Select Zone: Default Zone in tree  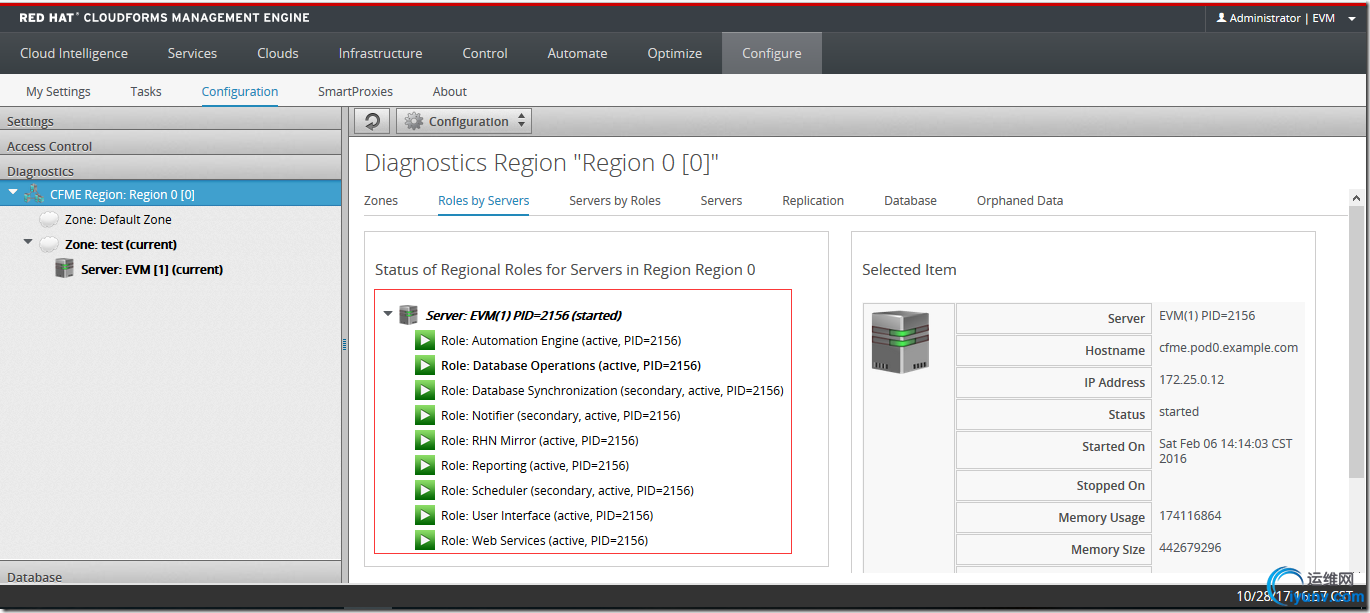click(118, 219)
